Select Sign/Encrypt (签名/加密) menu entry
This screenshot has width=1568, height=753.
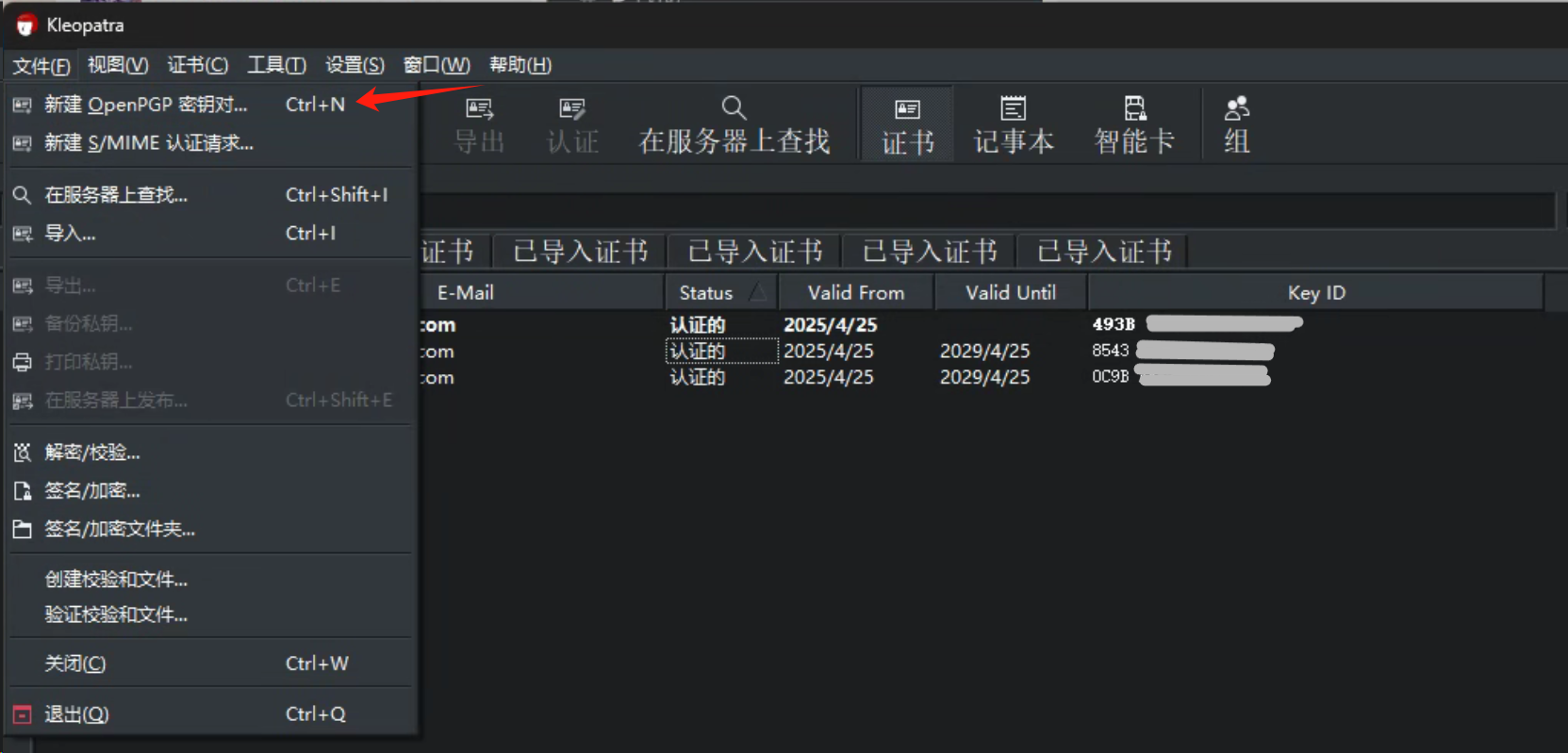(92, 491)
